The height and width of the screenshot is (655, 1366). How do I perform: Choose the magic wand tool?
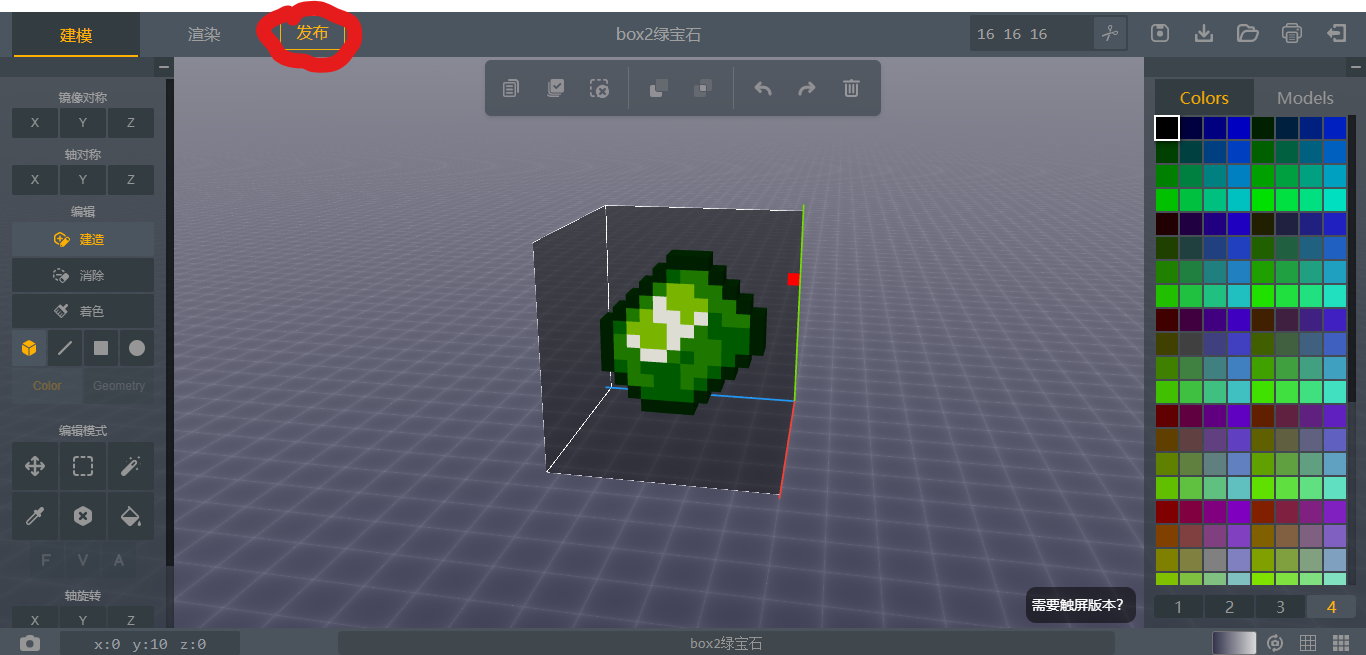[131, 466]
